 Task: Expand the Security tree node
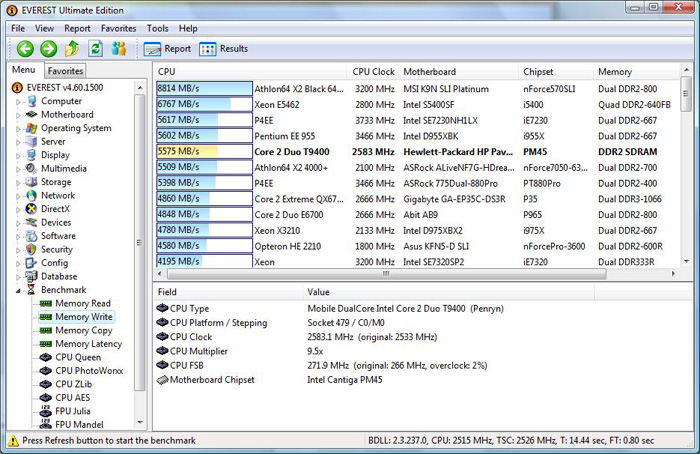tap(18, 250)
